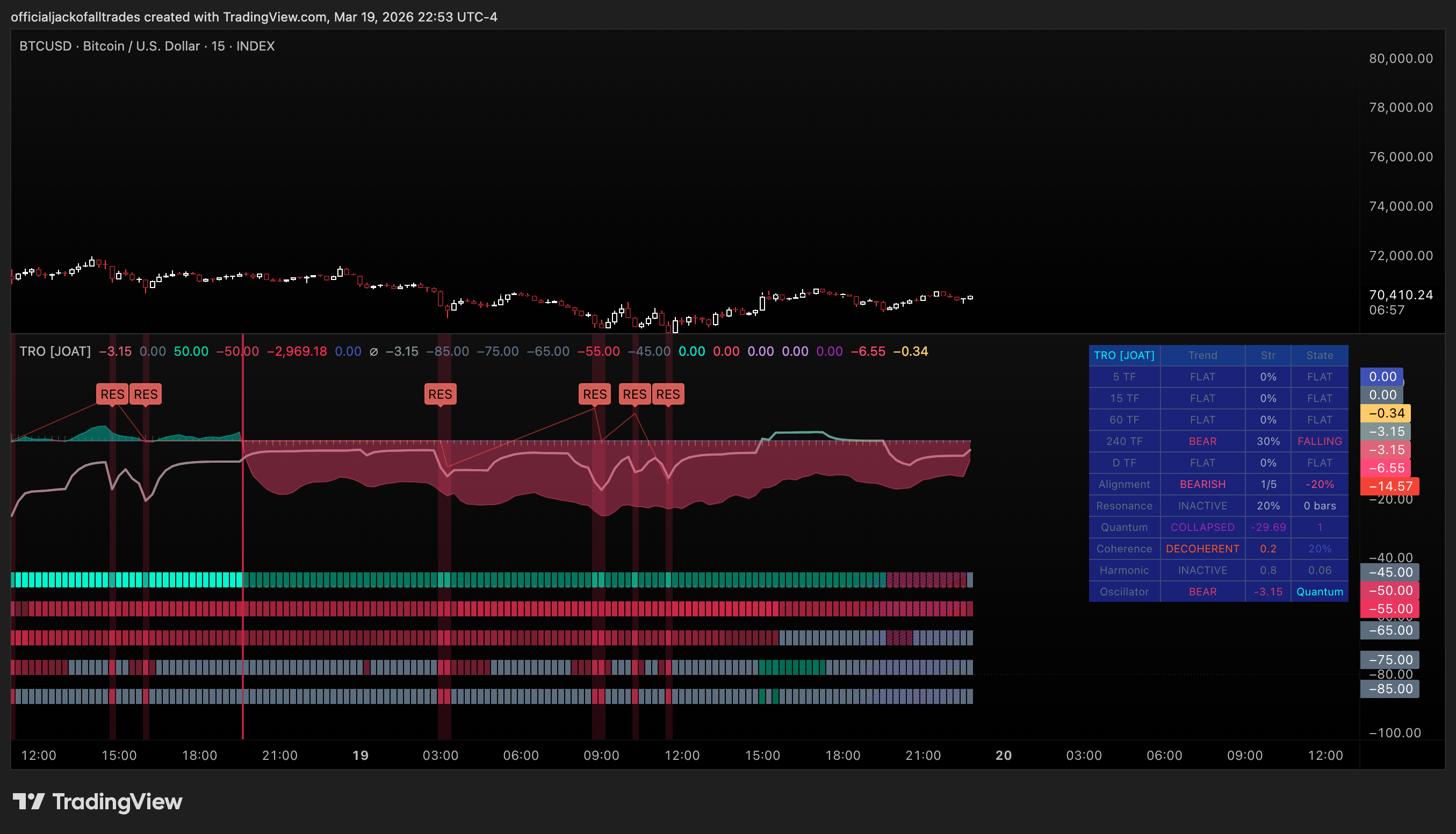This screenshot has height=834, width=1456.
Task: Click the 240 TF row label
Action: pyautogui.click(x=1124, y=441)
